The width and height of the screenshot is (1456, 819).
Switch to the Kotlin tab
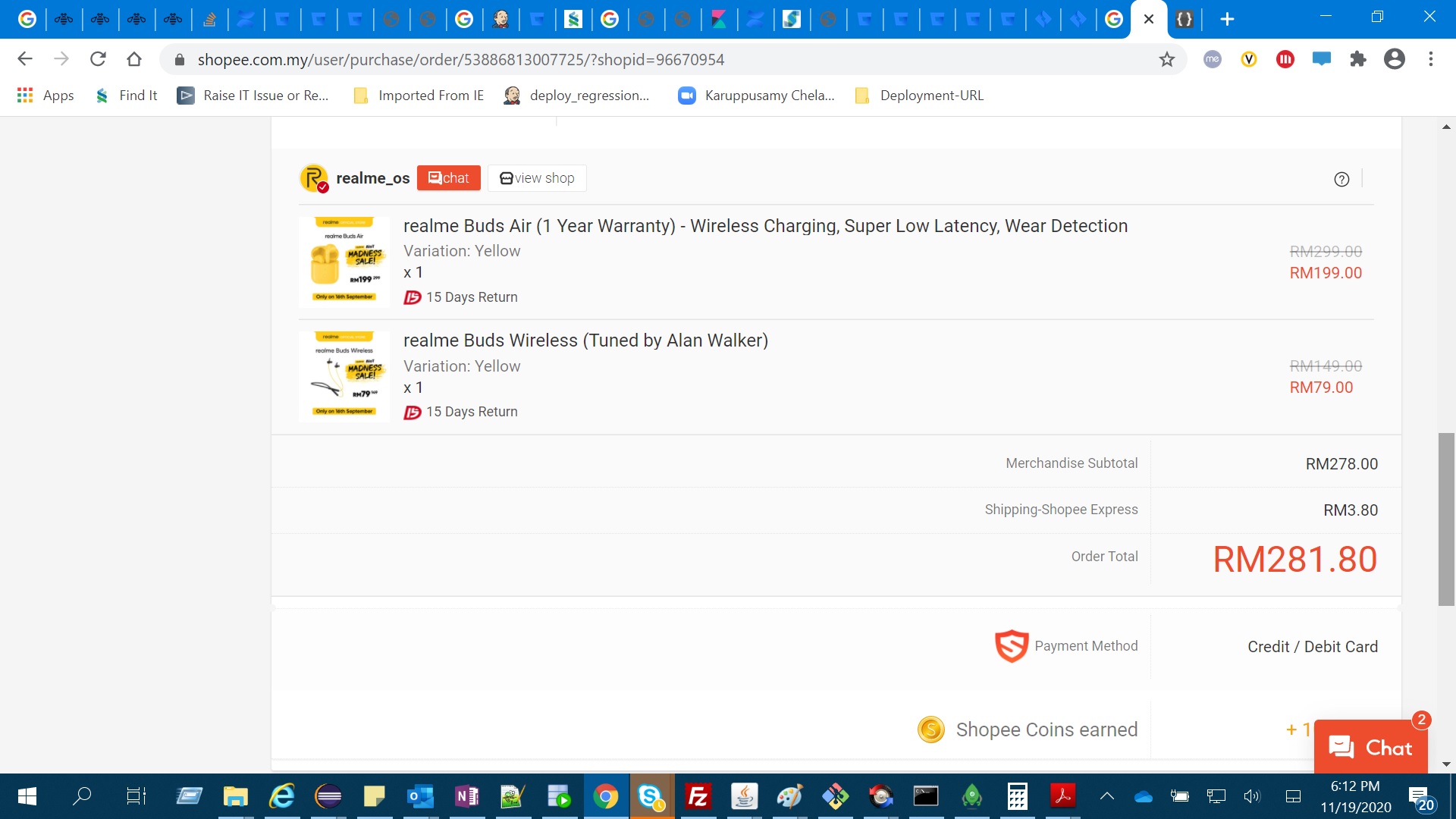(x=719, y=19)
